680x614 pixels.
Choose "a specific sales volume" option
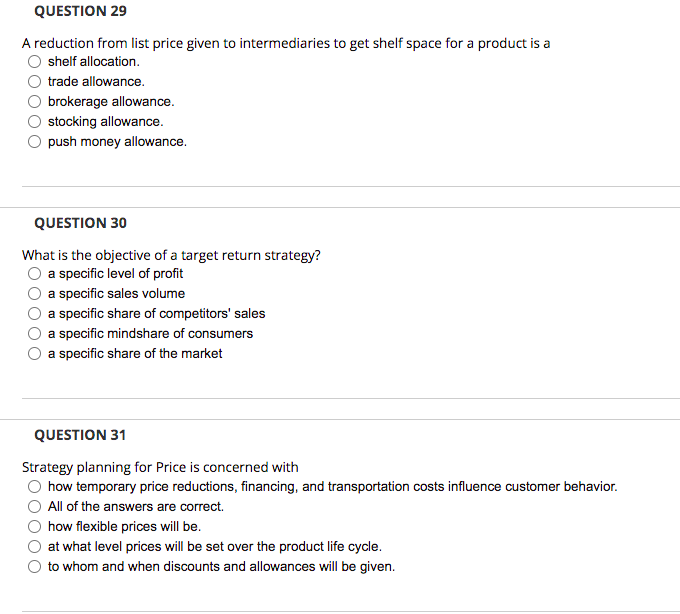[35, 294]
